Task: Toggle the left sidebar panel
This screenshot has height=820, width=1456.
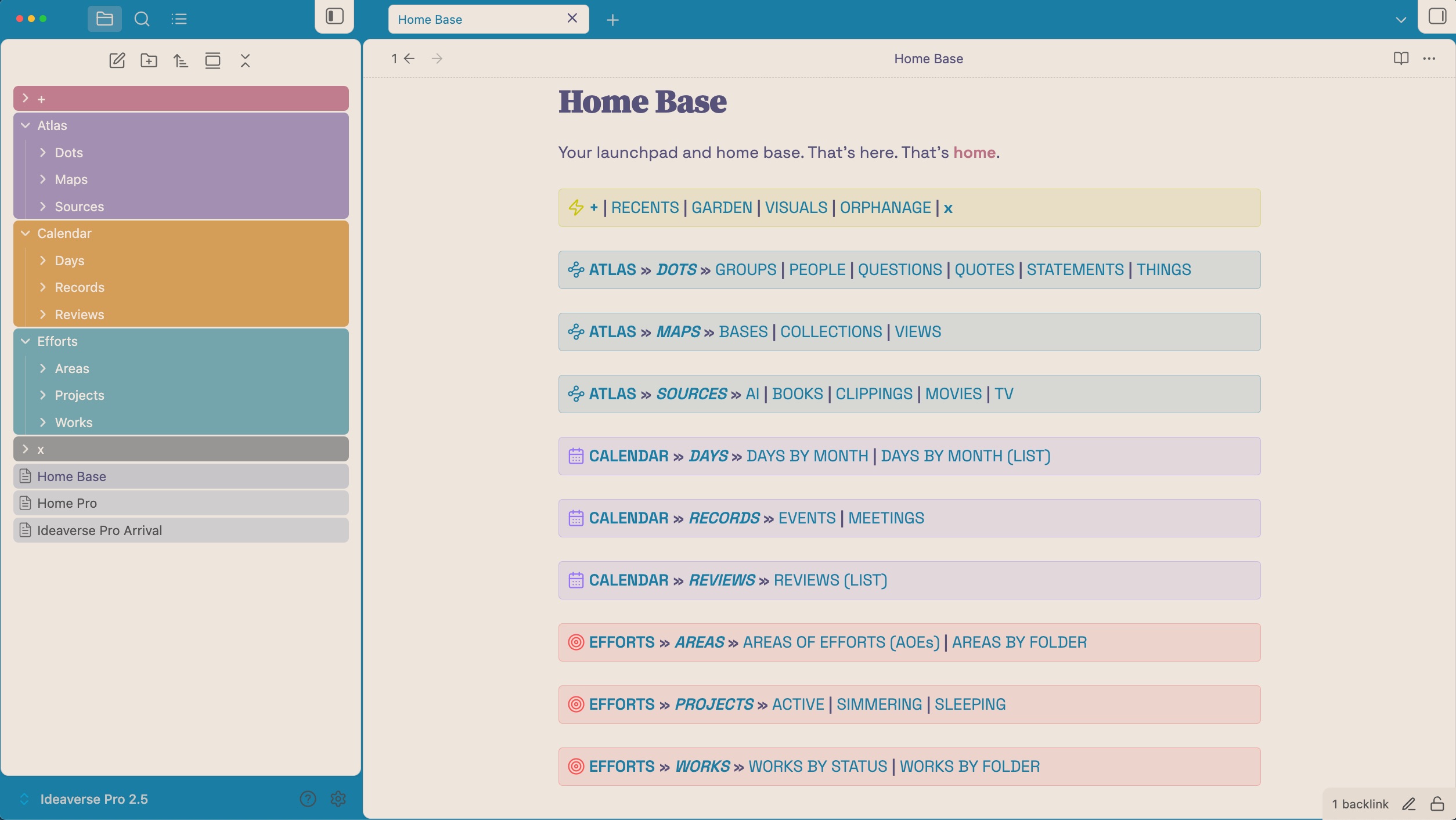Action: [334, 16]
